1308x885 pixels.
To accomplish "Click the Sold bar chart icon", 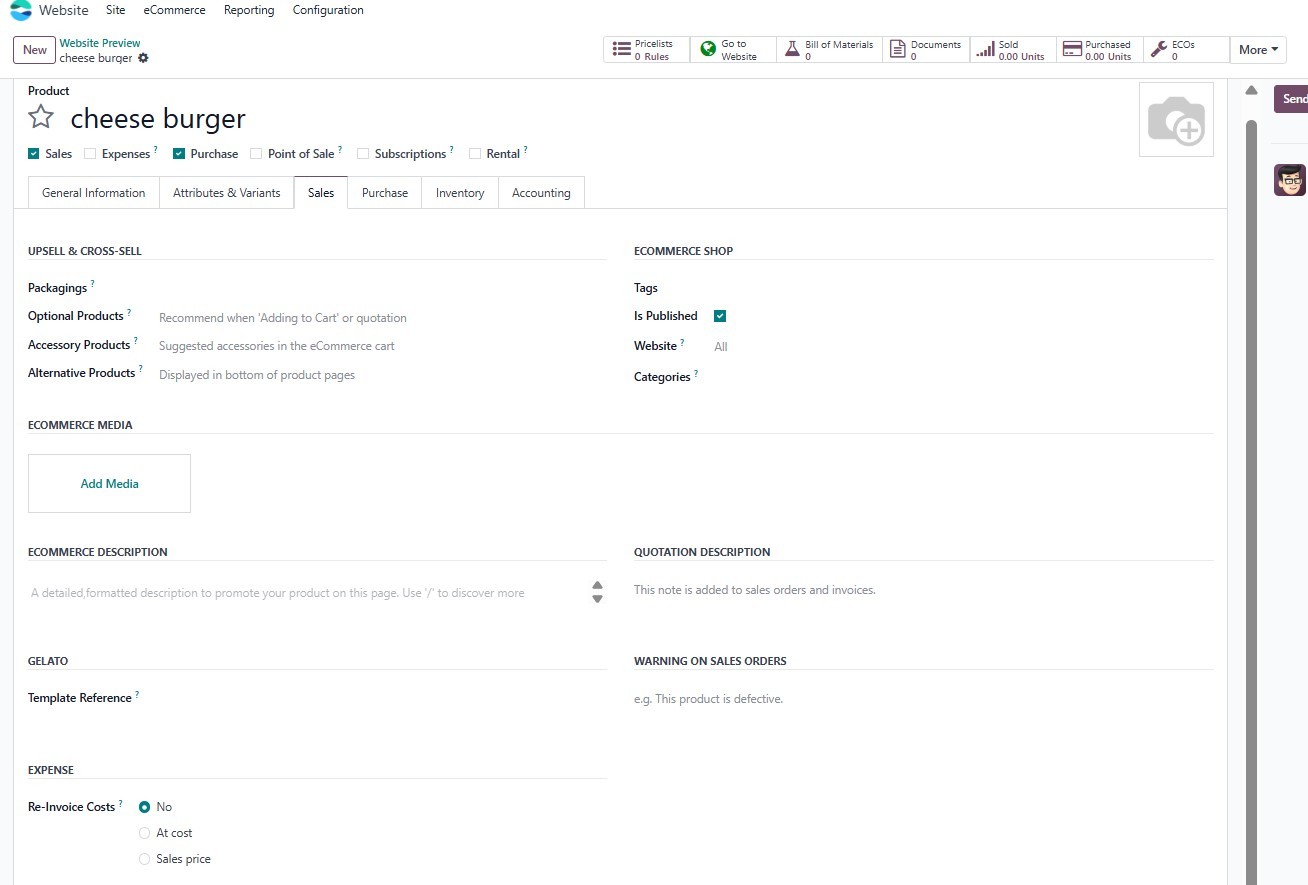I will point(985,49).
